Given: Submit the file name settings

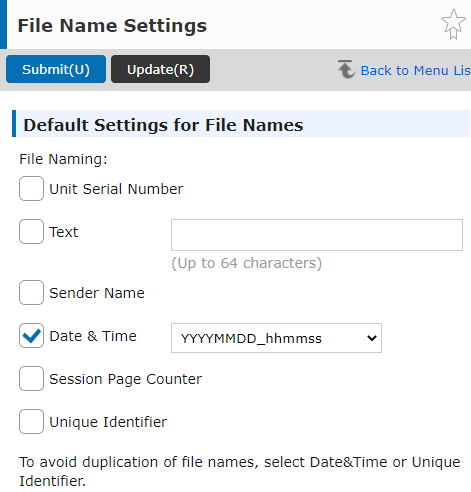Looking at the screenshot, I should pos(56,69).
